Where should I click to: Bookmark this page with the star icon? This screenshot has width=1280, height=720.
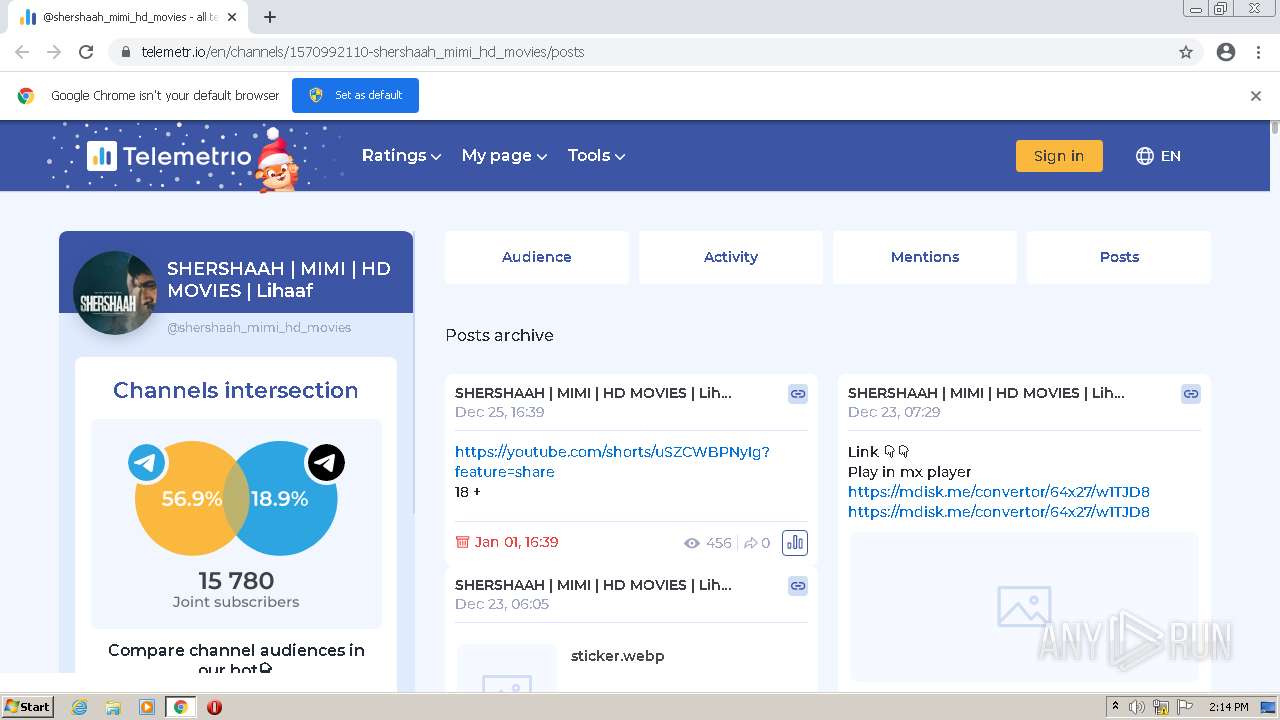(1186, 52)
